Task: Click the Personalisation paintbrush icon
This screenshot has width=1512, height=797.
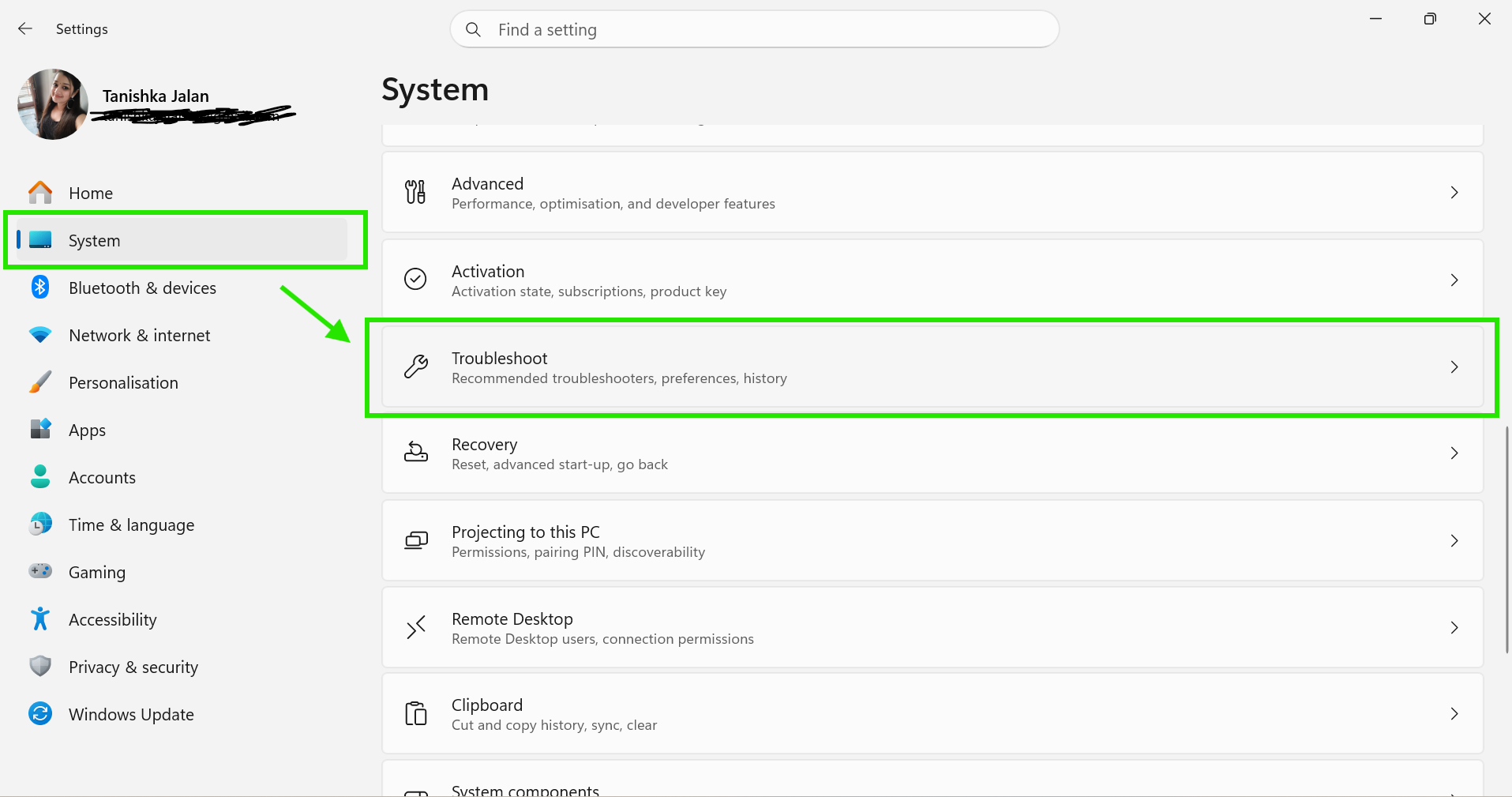Action: 40,382
